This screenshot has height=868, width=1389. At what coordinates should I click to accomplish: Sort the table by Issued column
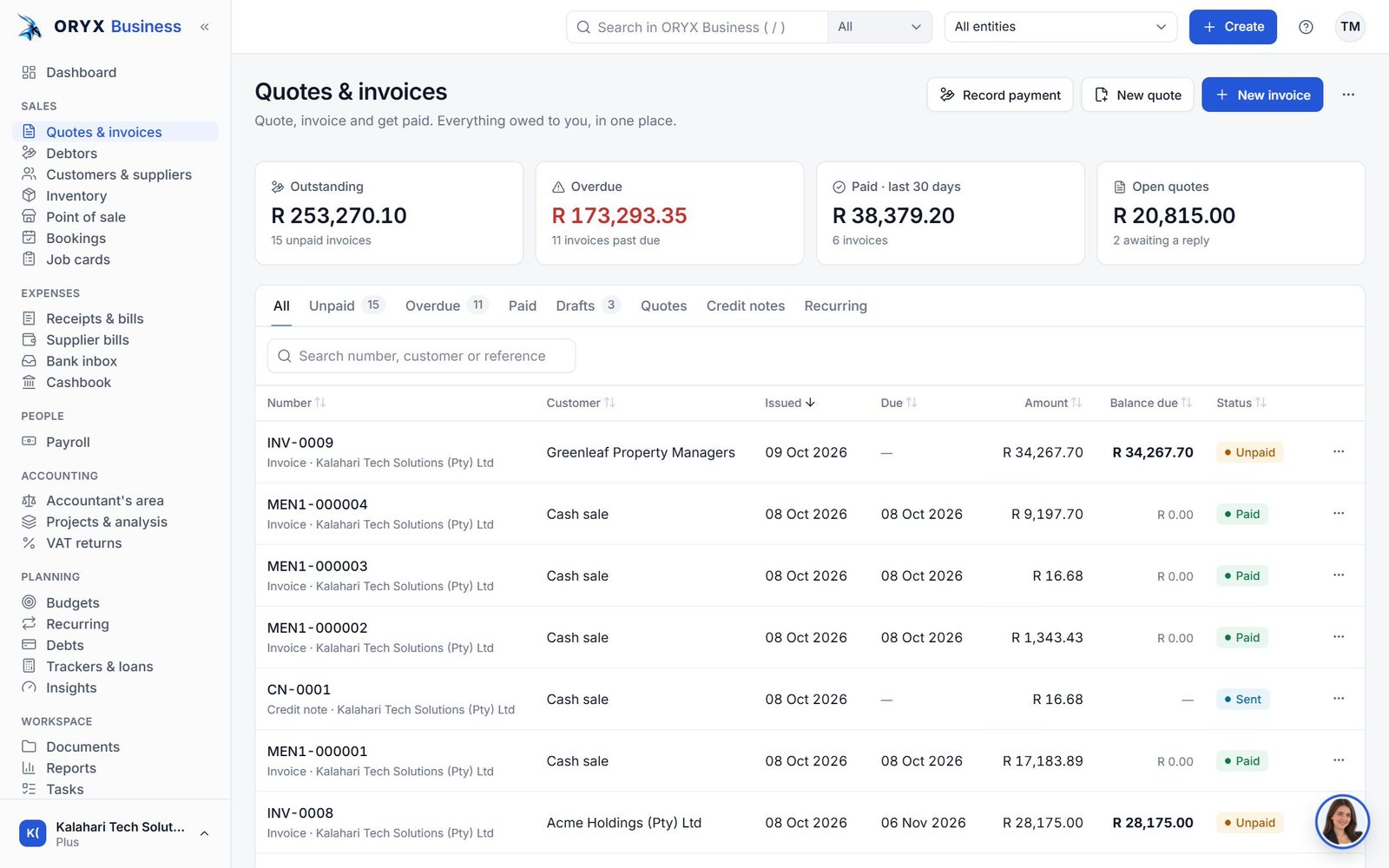click(x=790, y=403)
